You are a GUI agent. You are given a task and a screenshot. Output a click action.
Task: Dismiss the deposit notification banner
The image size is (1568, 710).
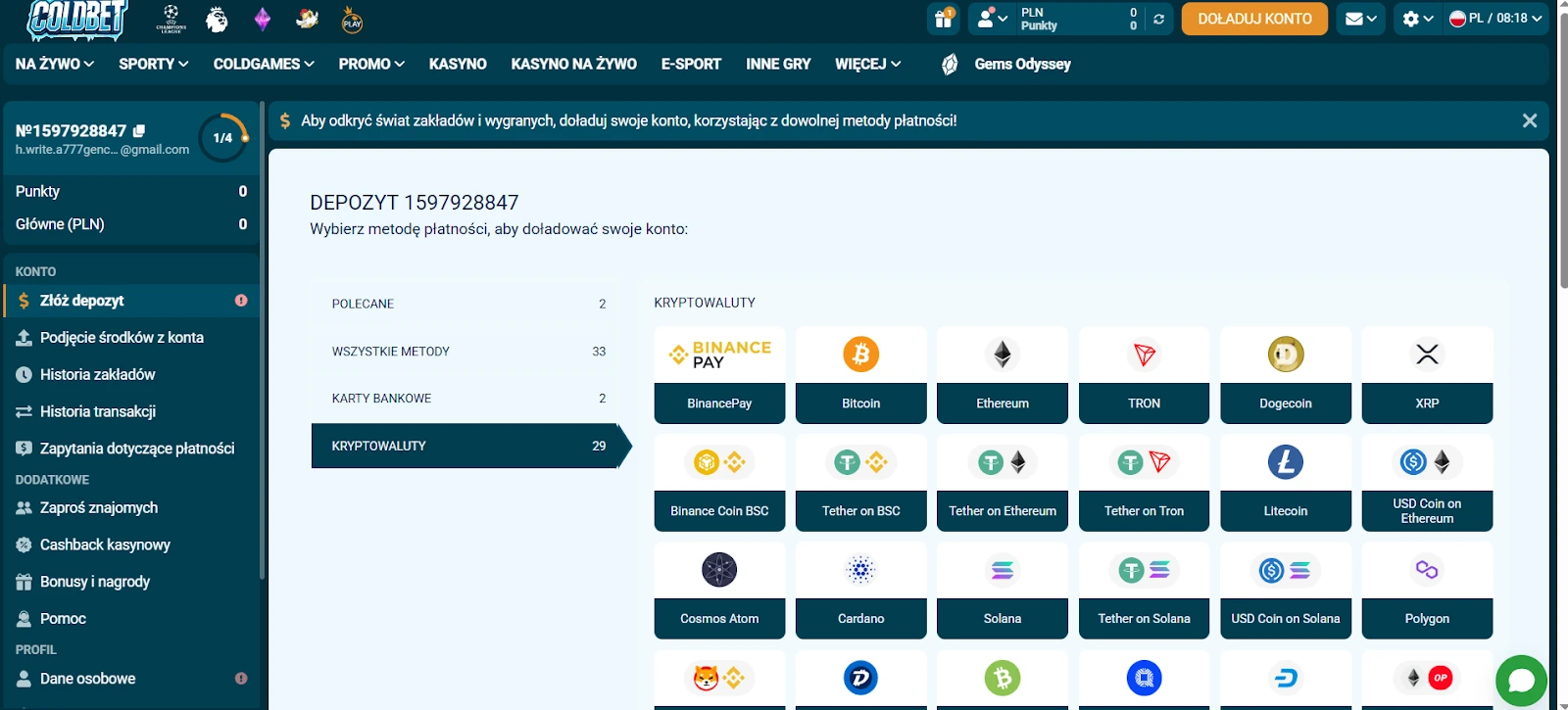[x=1529, y=120]
